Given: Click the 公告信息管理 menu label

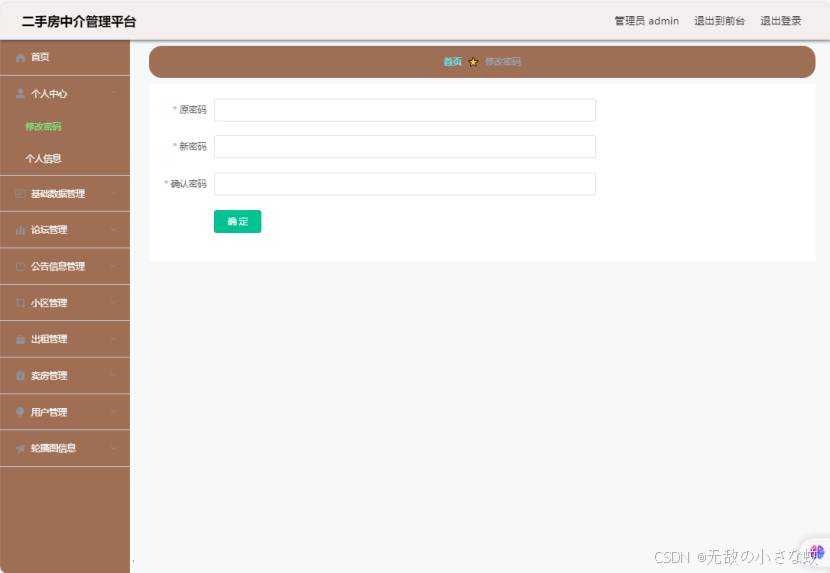Looking at the screenshot, I should point(58,266).
